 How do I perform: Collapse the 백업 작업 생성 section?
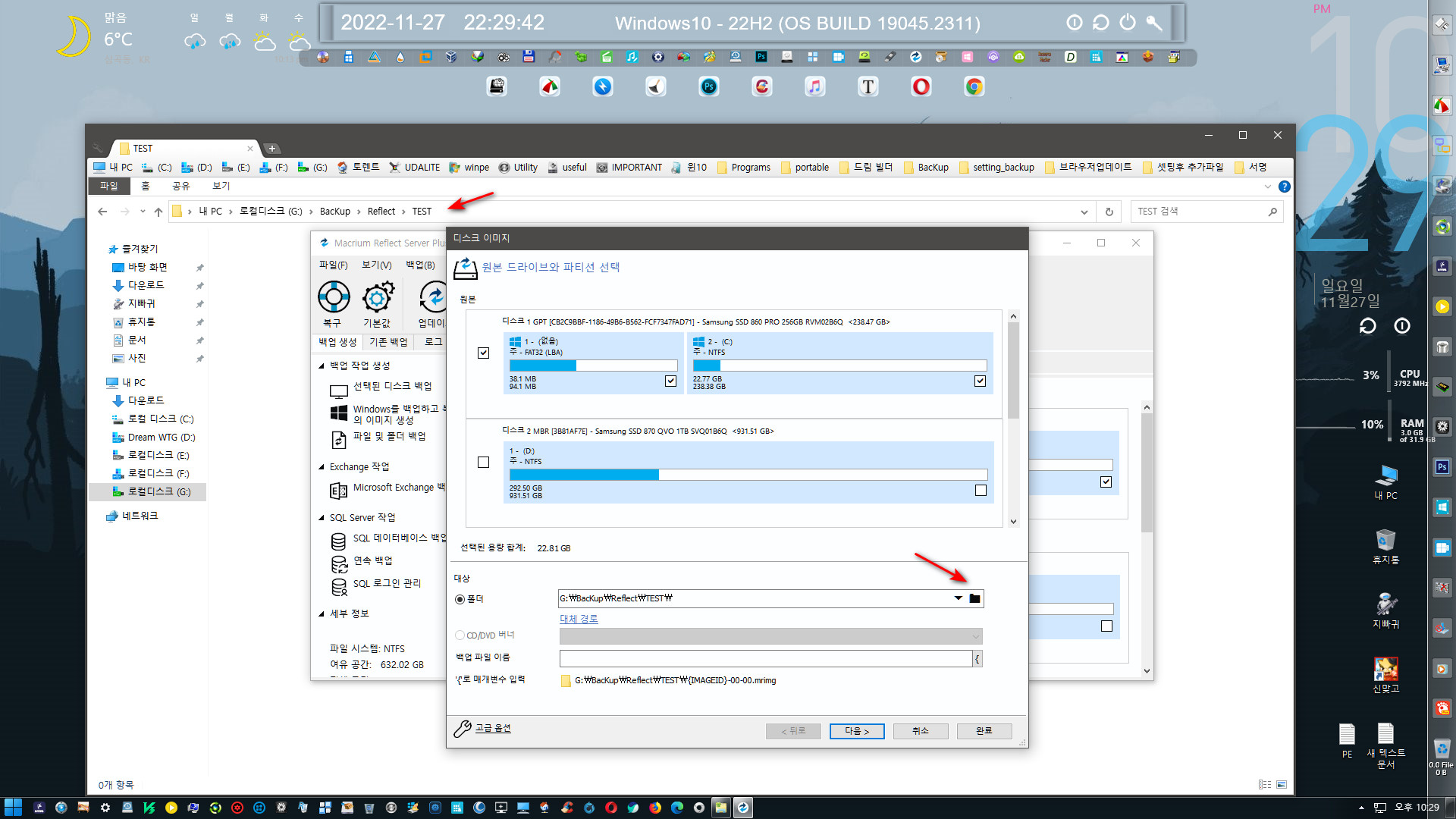(x=321, y=366)
